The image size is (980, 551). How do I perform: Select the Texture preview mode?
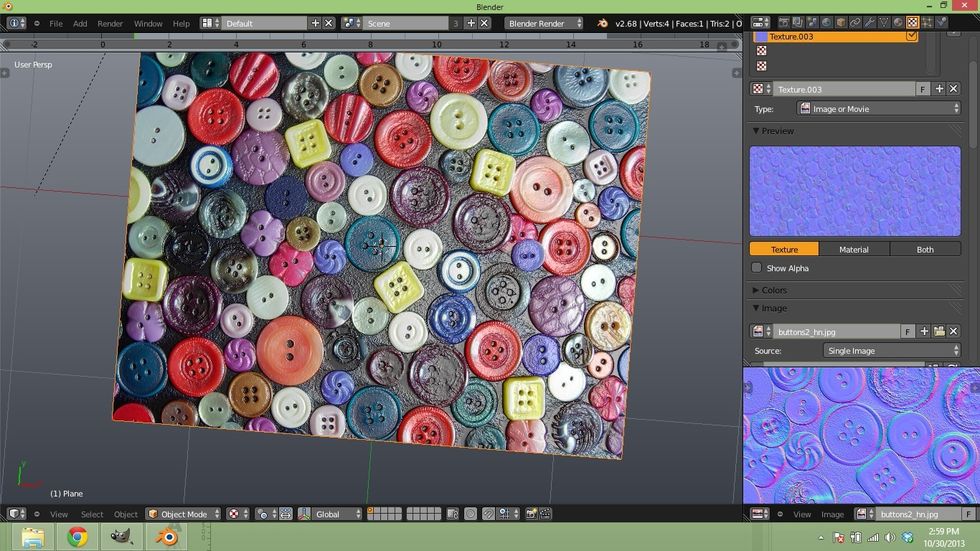(x=784, y=249)
